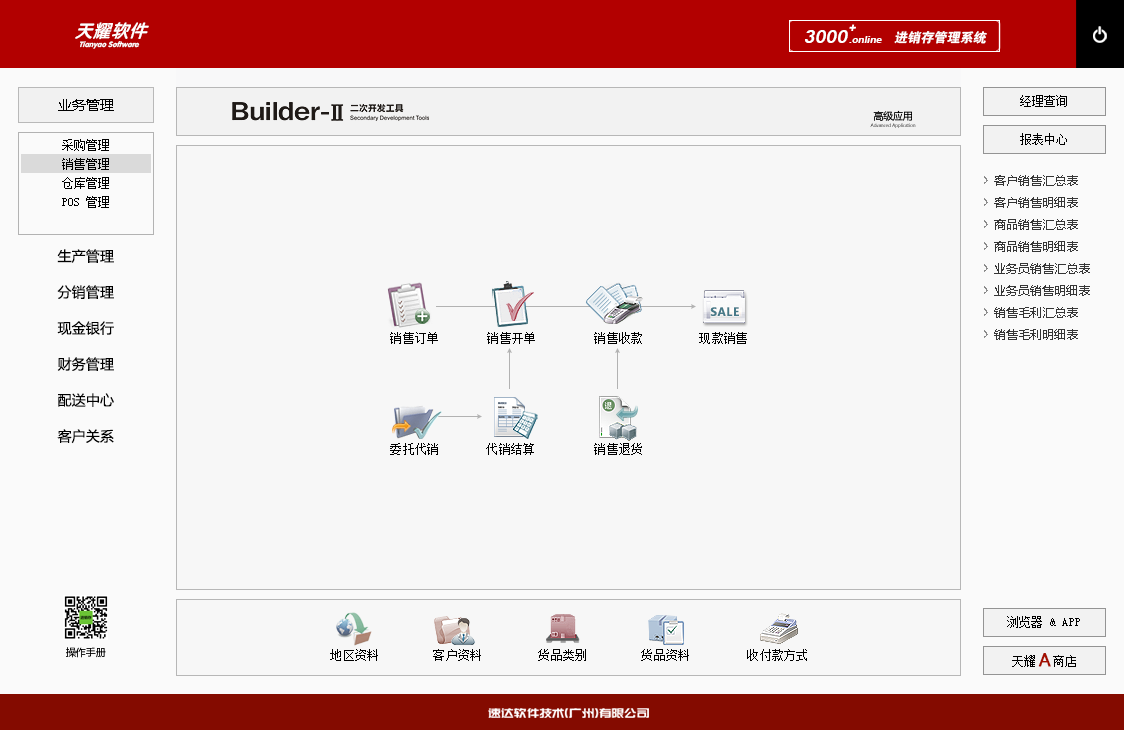Click the 操作手册 QR code
This screenshot has height=730, width=1124.
tap(86, 618)
